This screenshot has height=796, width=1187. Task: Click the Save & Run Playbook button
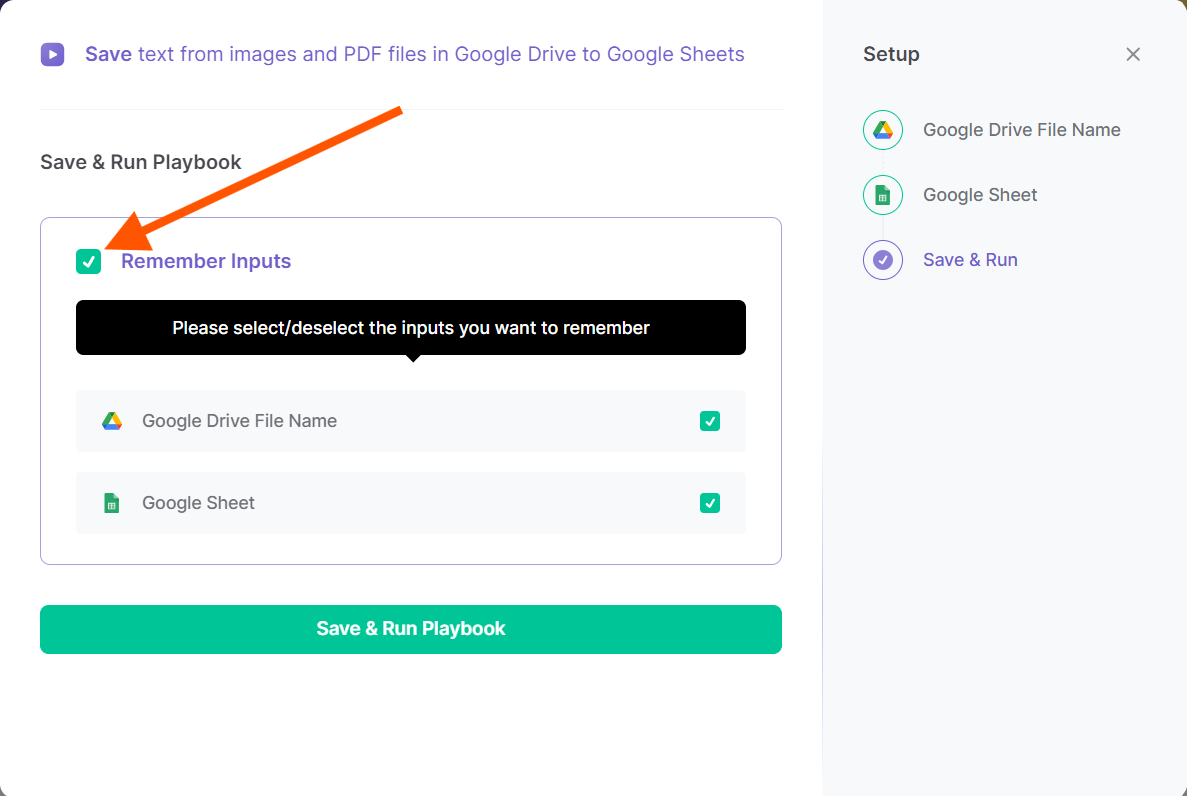(x=411, y=629)
